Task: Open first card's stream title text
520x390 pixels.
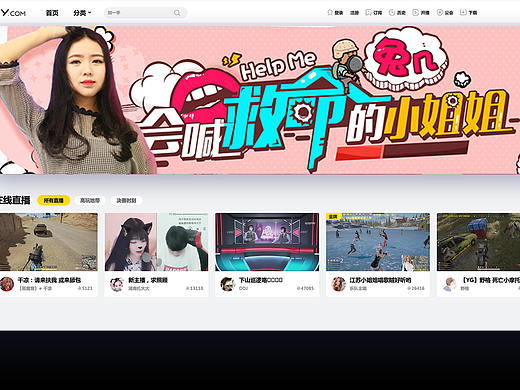Action: [49, 280]
